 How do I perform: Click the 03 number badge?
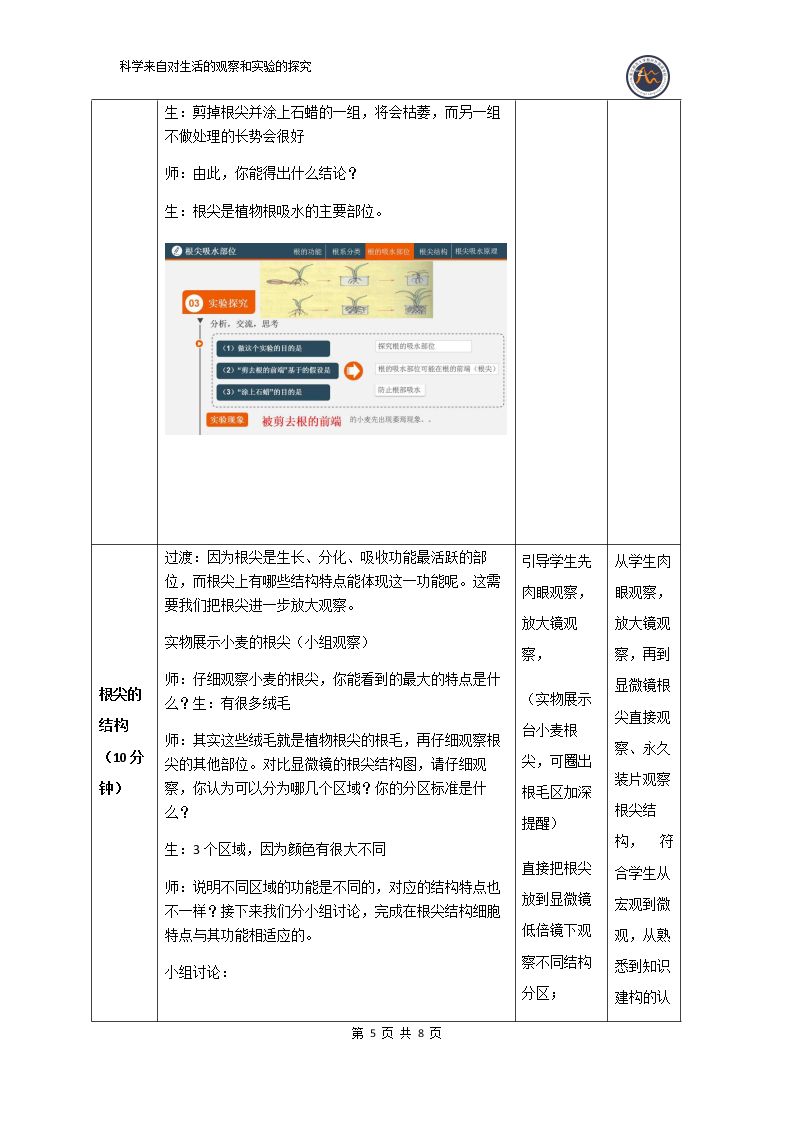point(193,303)
